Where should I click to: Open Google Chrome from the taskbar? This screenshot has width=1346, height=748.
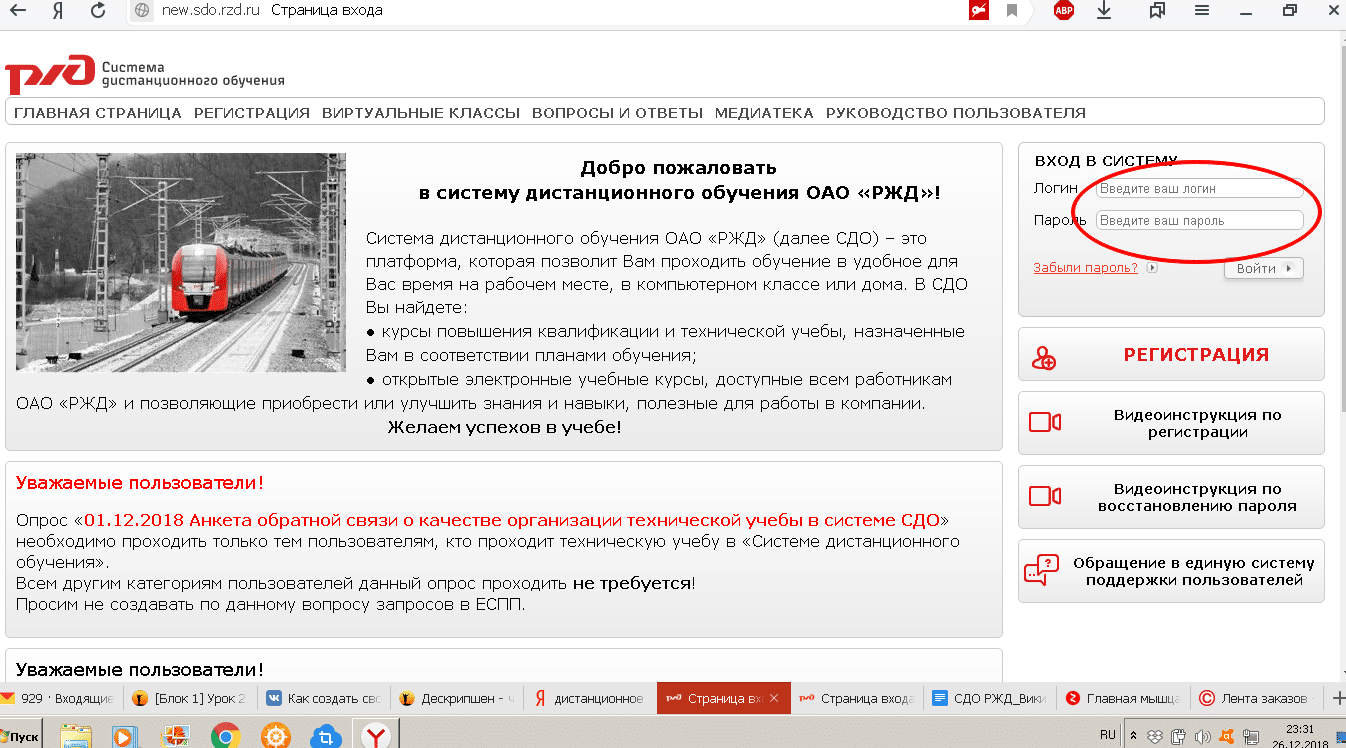pyautogui.click(x=226, y=737)
